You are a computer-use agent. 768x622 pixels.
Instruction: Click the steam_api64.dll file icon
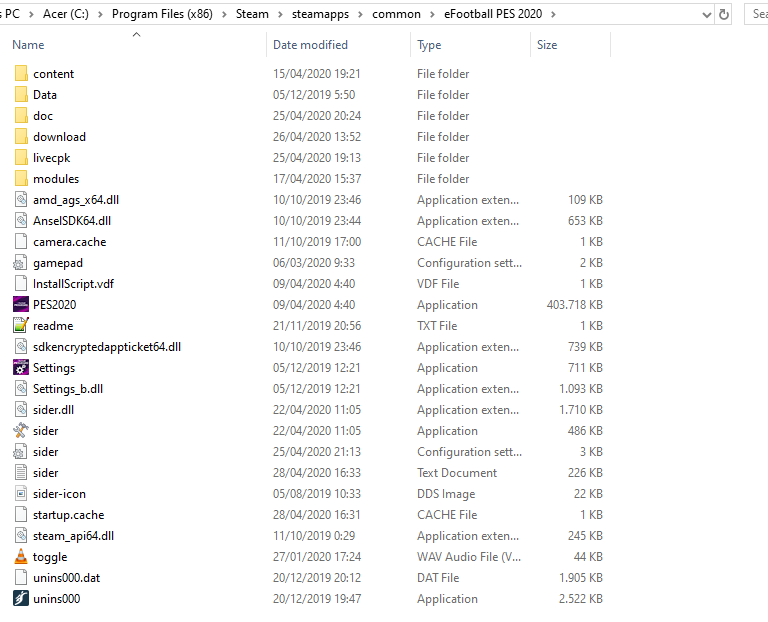21,536
